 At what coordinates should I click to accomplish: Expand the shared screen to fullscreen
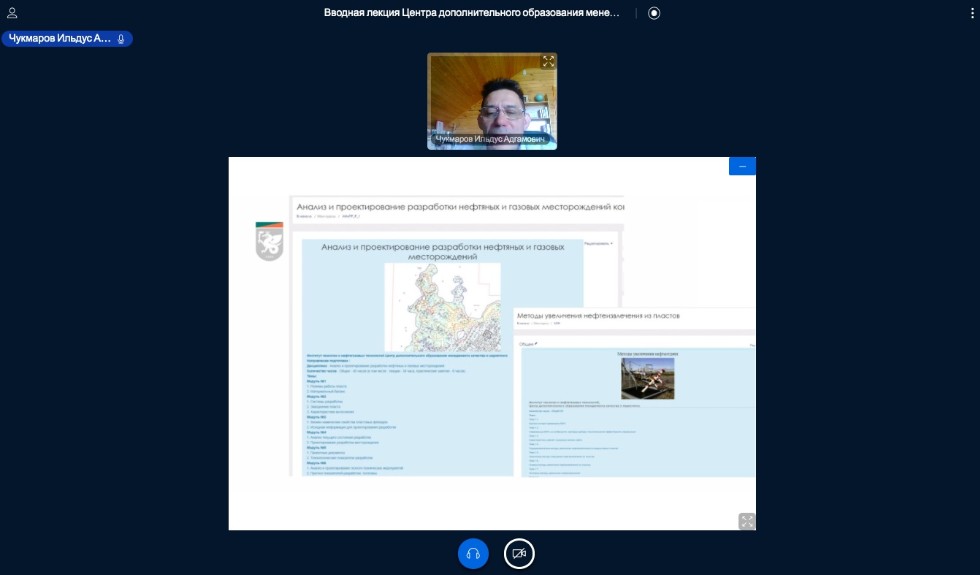click(746, 521)
